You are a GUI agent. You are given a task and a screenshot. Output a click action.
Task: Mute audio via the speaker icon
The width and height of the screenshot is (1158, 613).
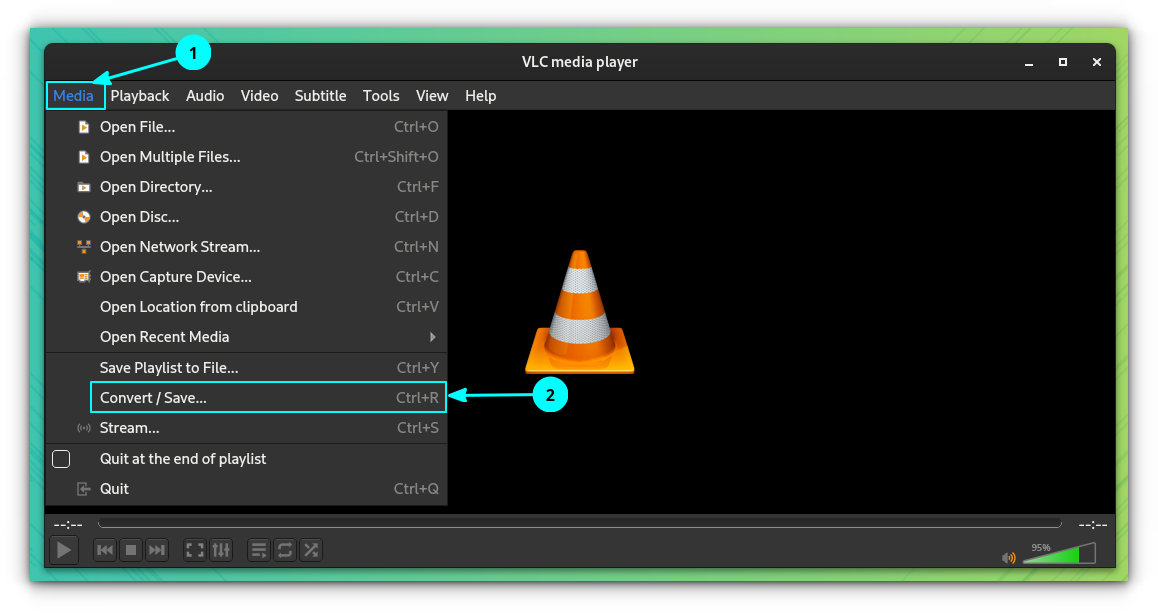pos(1009,557)
